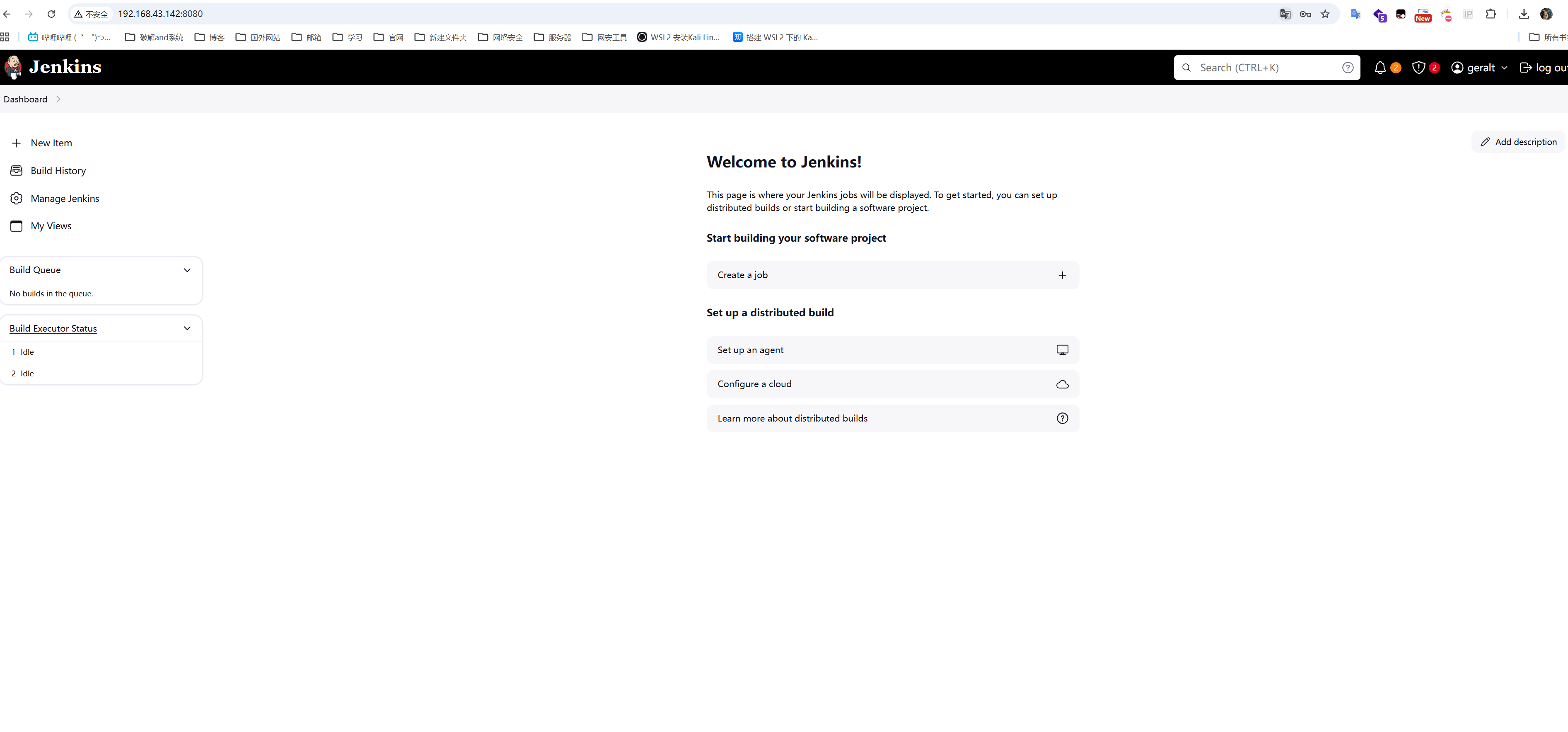The width and height of the screenshot is (1568, 732).
Task: Open the 网安工具 bookmark folder
Action: (x=604, y=37)
